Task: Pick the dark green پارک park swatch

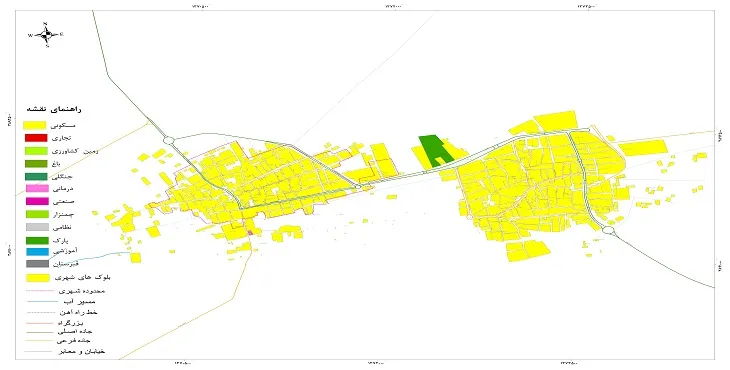Action: 37,241
